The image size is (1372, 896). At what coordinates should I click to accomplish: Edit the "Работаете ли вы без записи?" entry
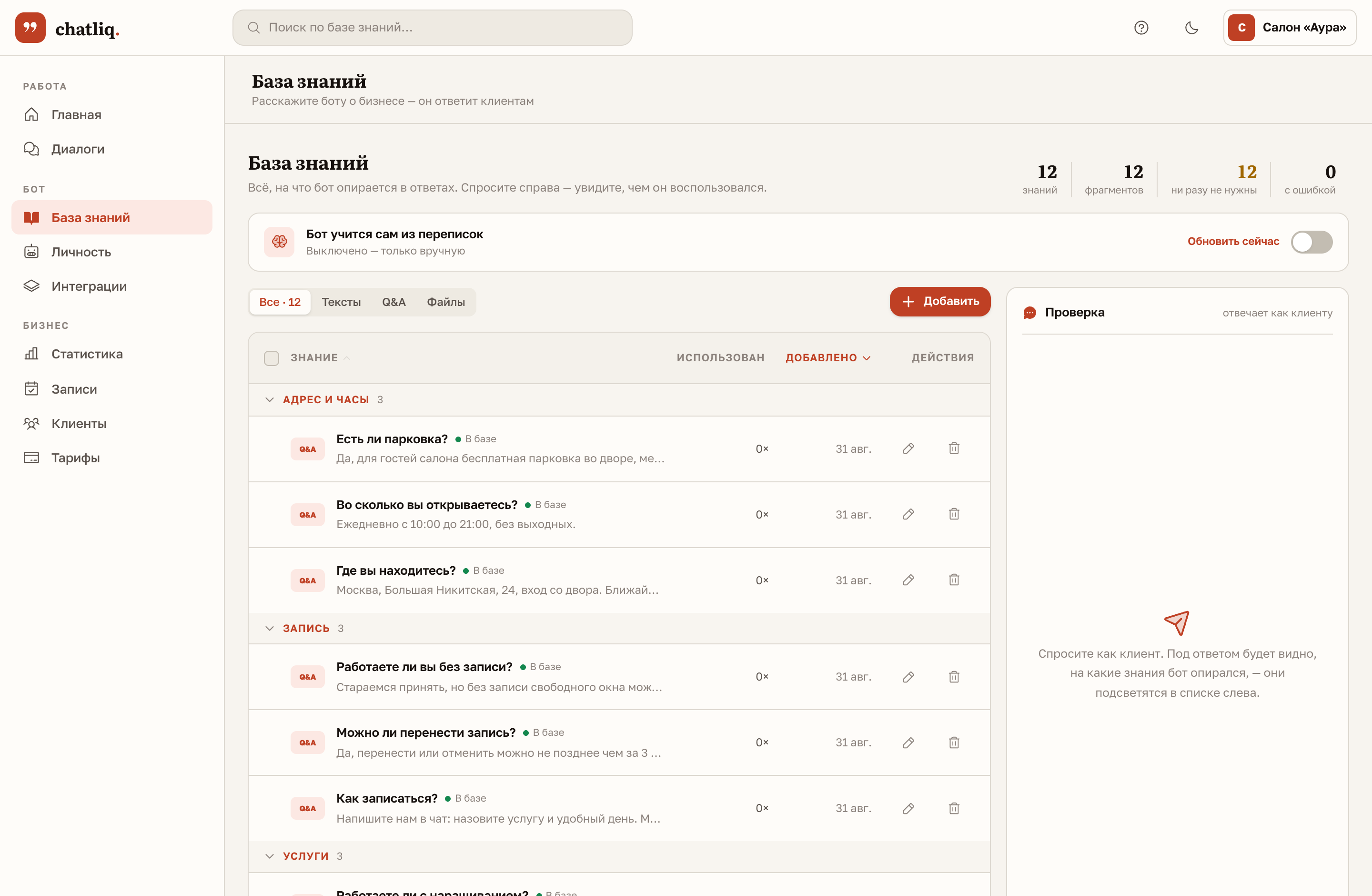[908, 677]
